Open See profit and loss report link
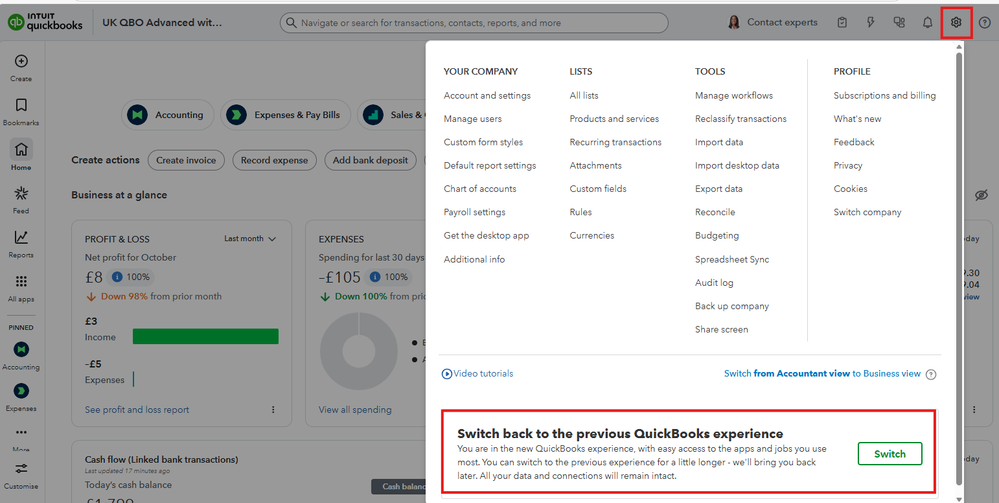Screen dimensions: 999x503 [x=137, y=410]
